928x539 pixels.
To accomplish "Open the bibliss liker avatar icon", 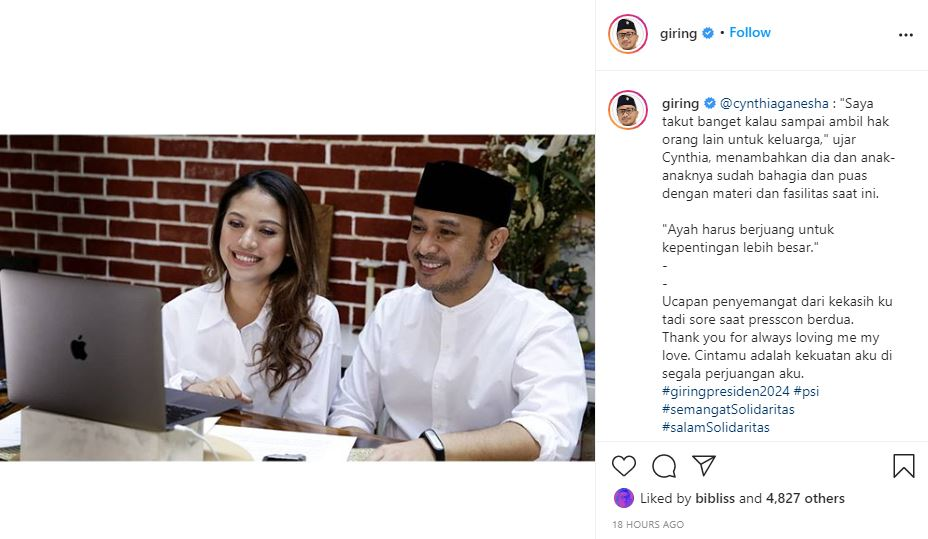I will (624, 498).
